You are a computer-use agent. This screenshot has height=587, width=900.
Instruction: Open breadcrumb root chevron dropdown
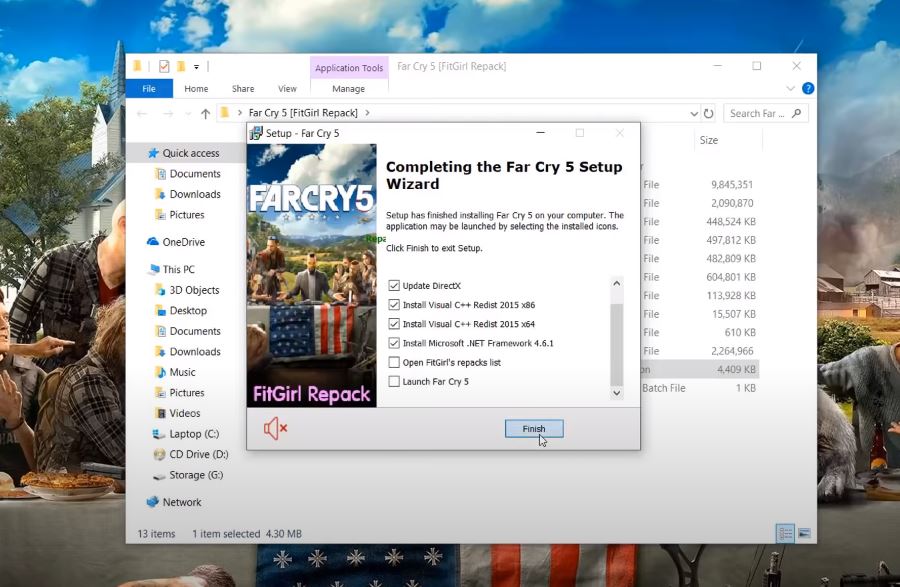[x=240, y=113]
